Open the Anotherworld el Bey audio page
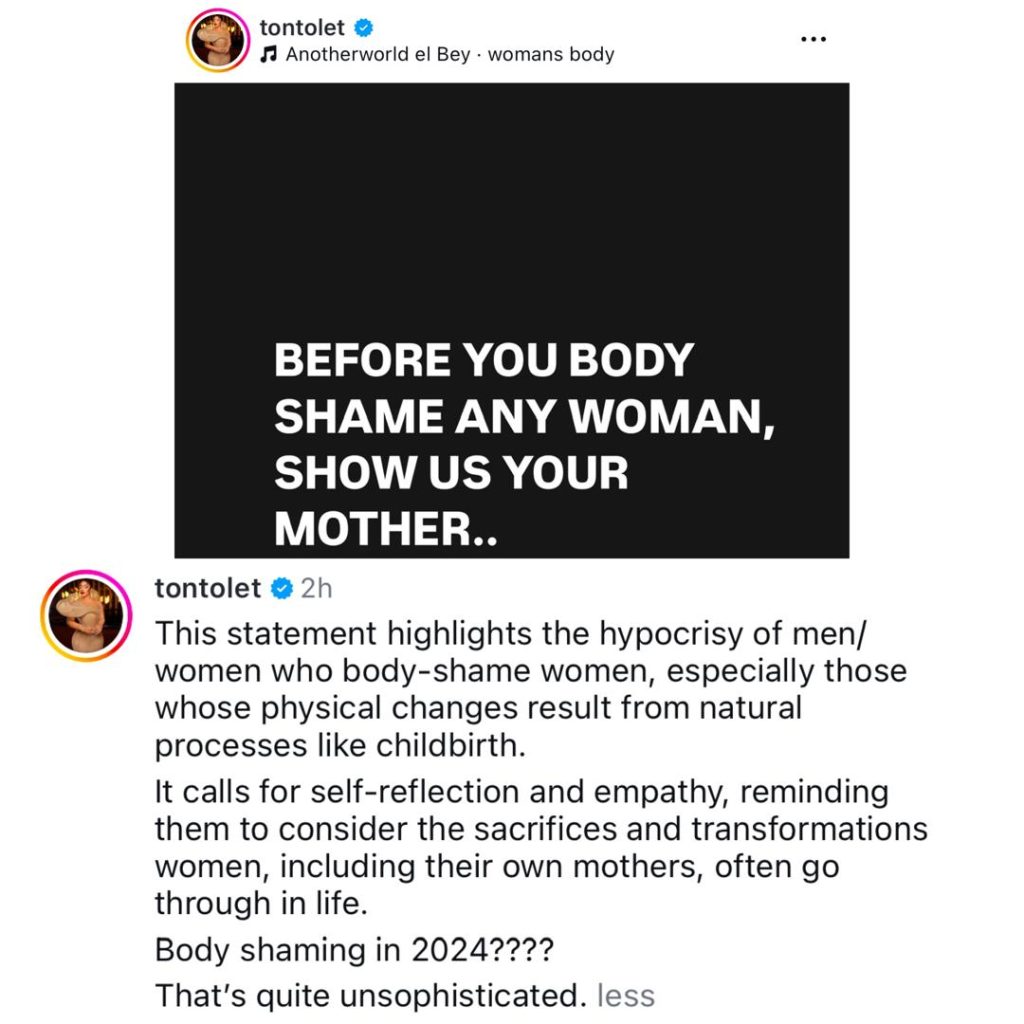This screenshot has height=1024, width=1024. [x=377, y=54]
